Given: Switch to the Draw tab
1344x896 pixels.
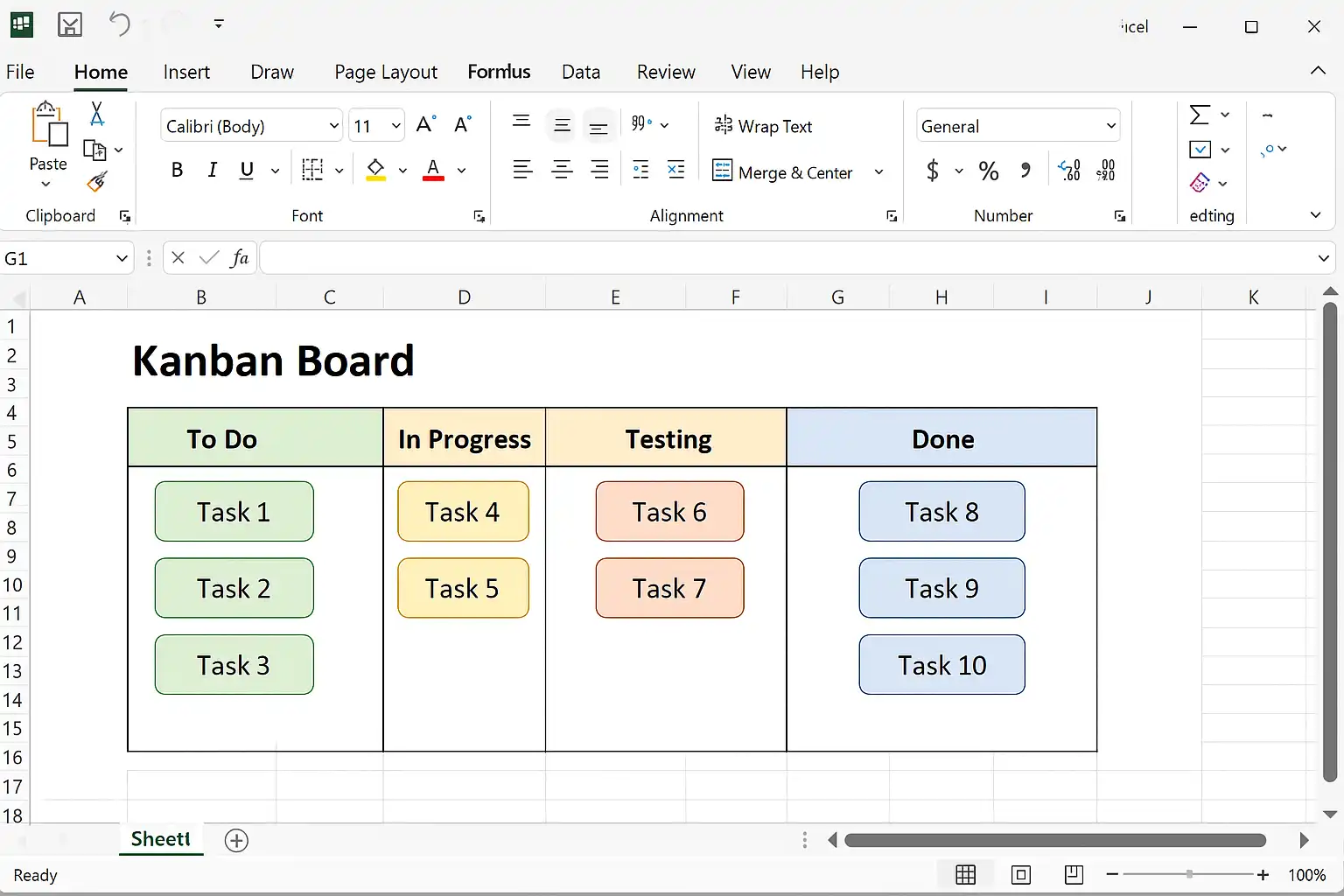Looking at the screenshot, I should tap(272, 72).
